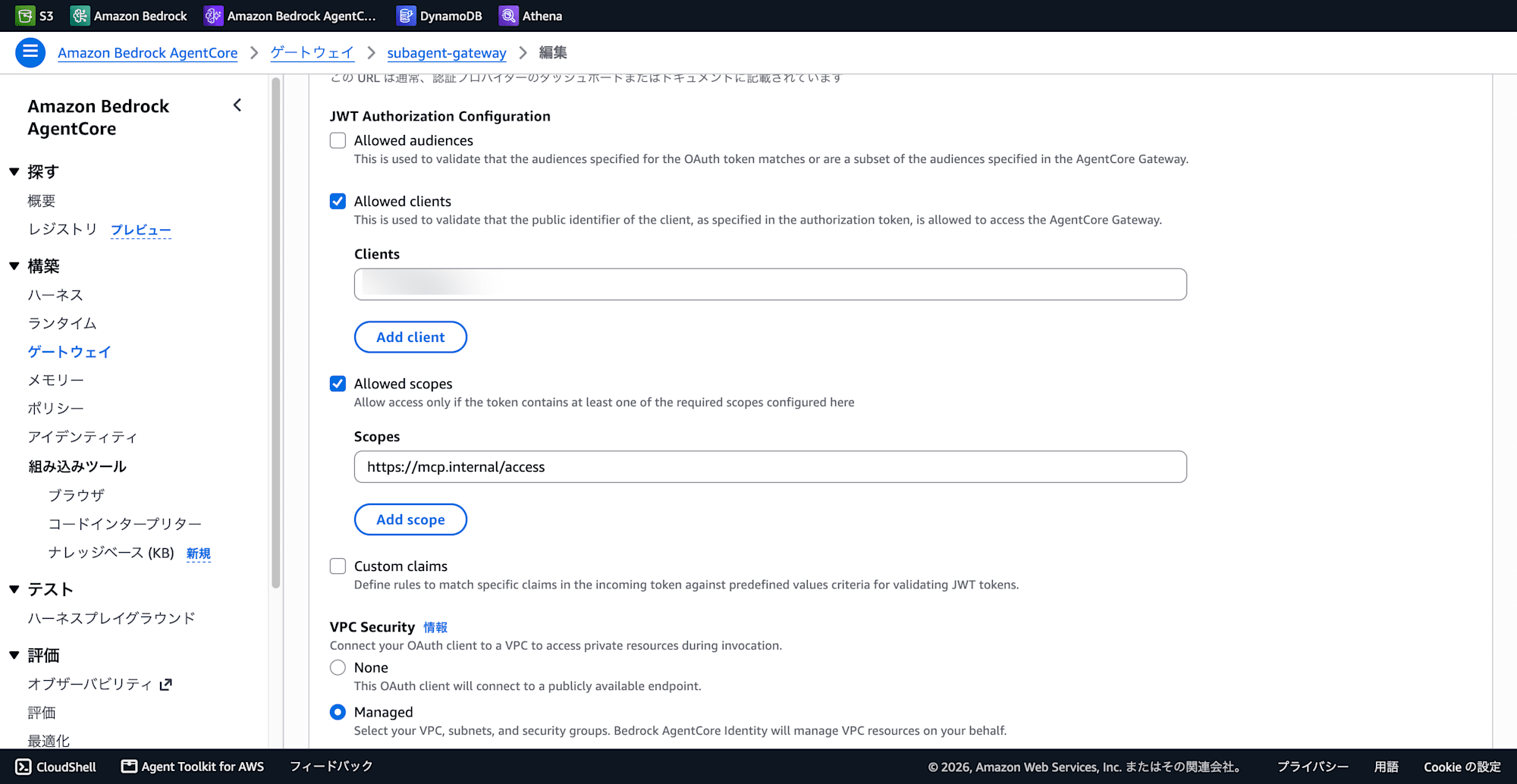Screen dimensions: 1517x784
Task: Open 用語 in the footer
Action: click(x=1387, y=767)
